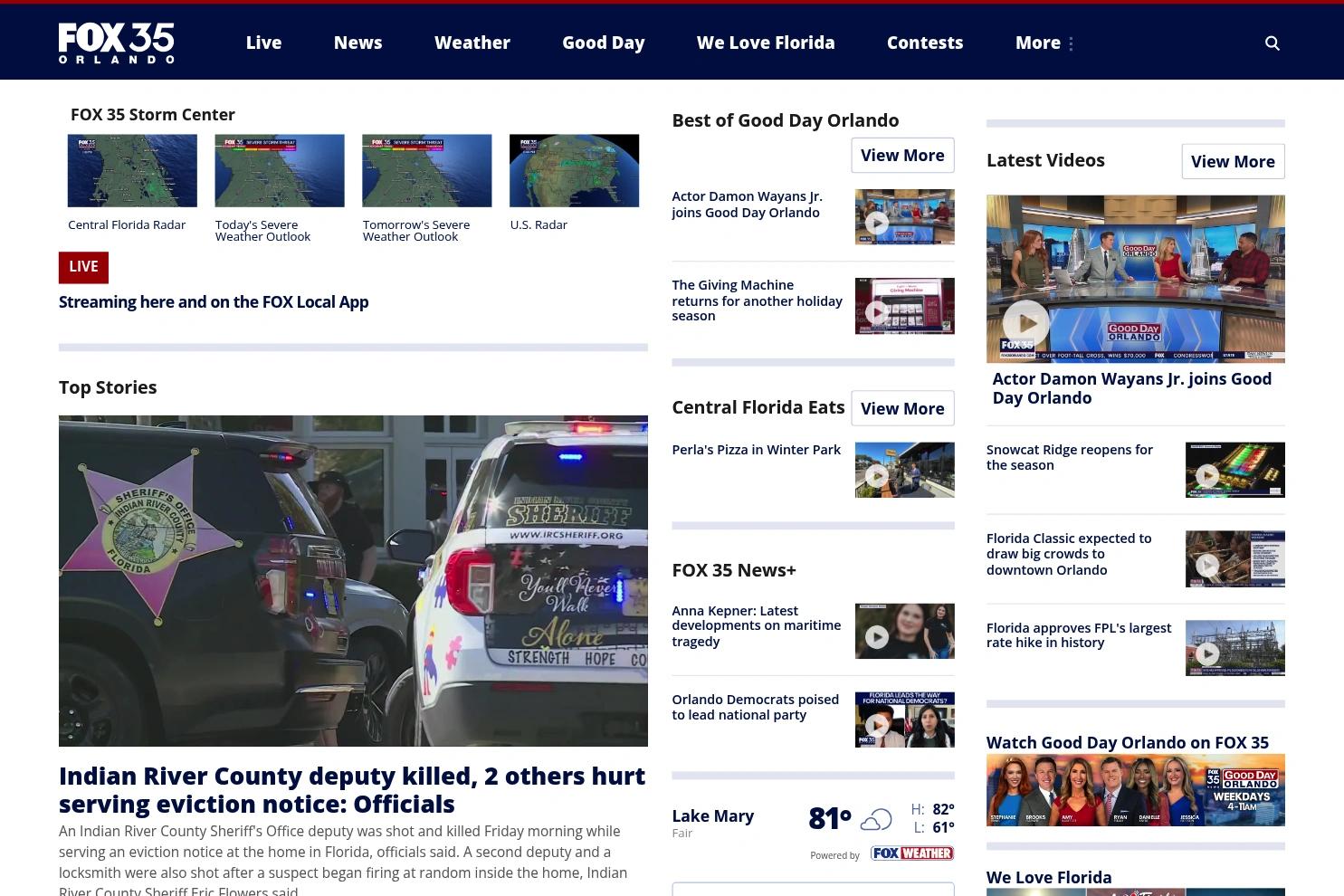The image size is (1344, 896).
Task: Open Tomorrow's Severe Weather Outlook caption
Action: click(x=416, y=231)
